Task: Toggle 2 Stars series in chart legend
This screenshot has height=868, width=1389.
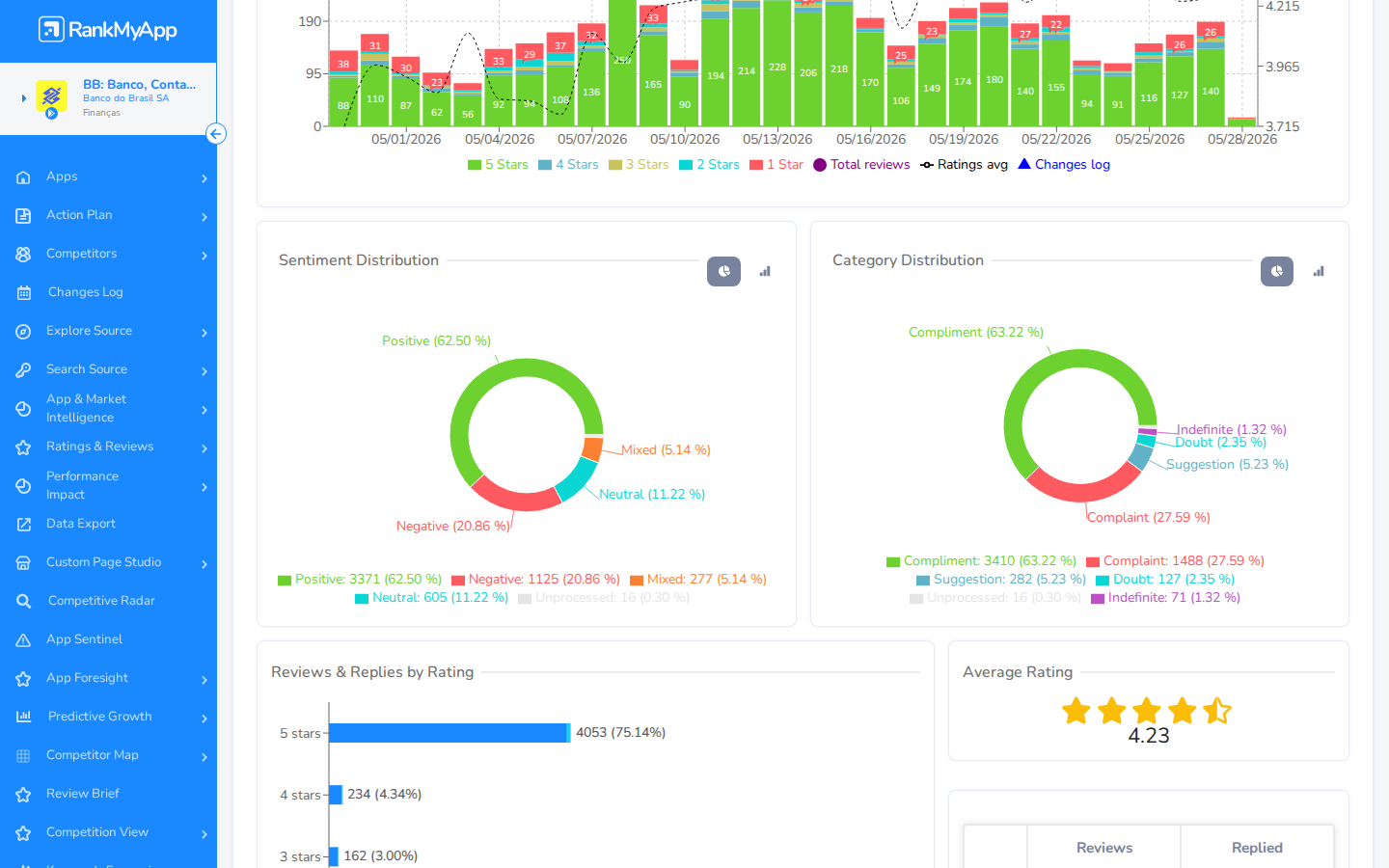Action: click(709, 165)
